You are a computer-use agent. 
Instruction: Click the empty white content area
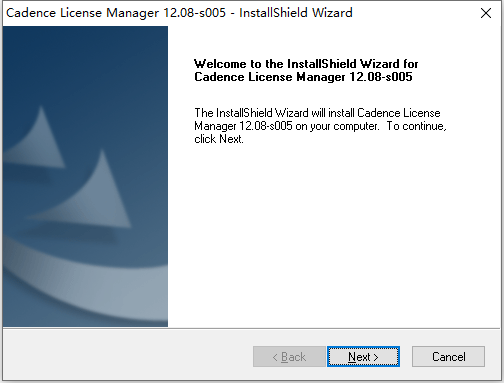(x=333, y=233)
